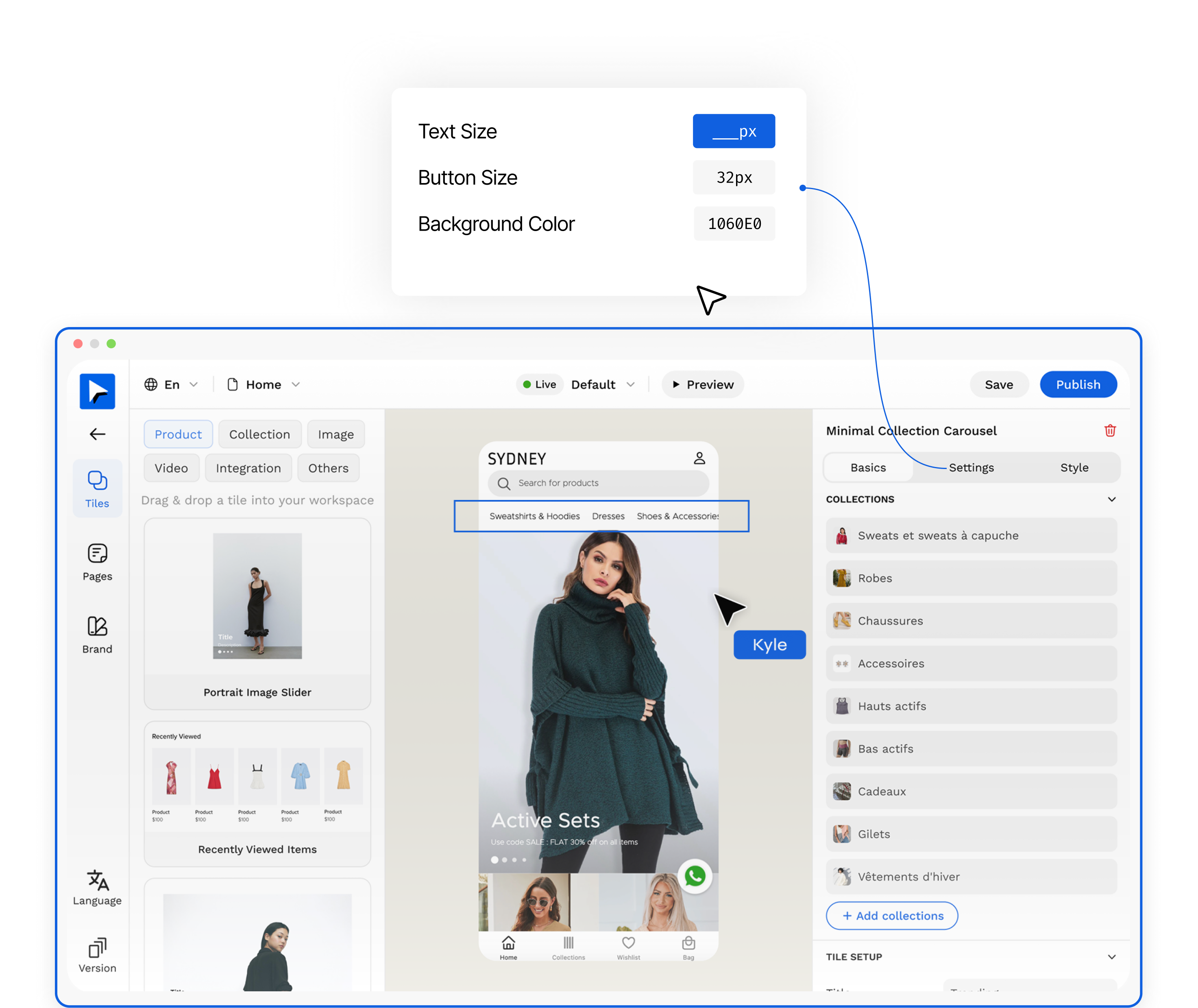Tap the profile icon in the SYDNEY header
This screenshot has width=1198, height=1008.
[699, 458]
